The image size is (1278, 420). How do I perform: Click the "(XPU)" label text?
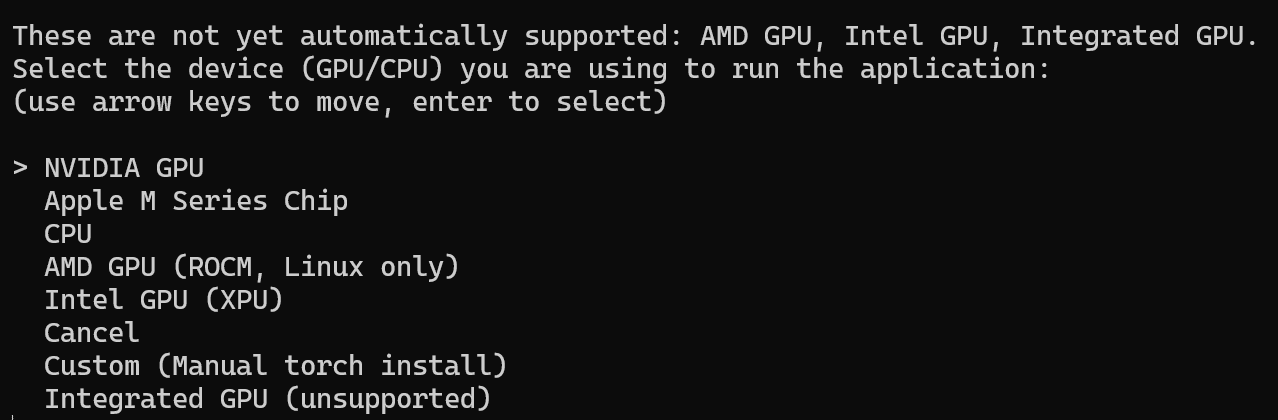(244, 300)
